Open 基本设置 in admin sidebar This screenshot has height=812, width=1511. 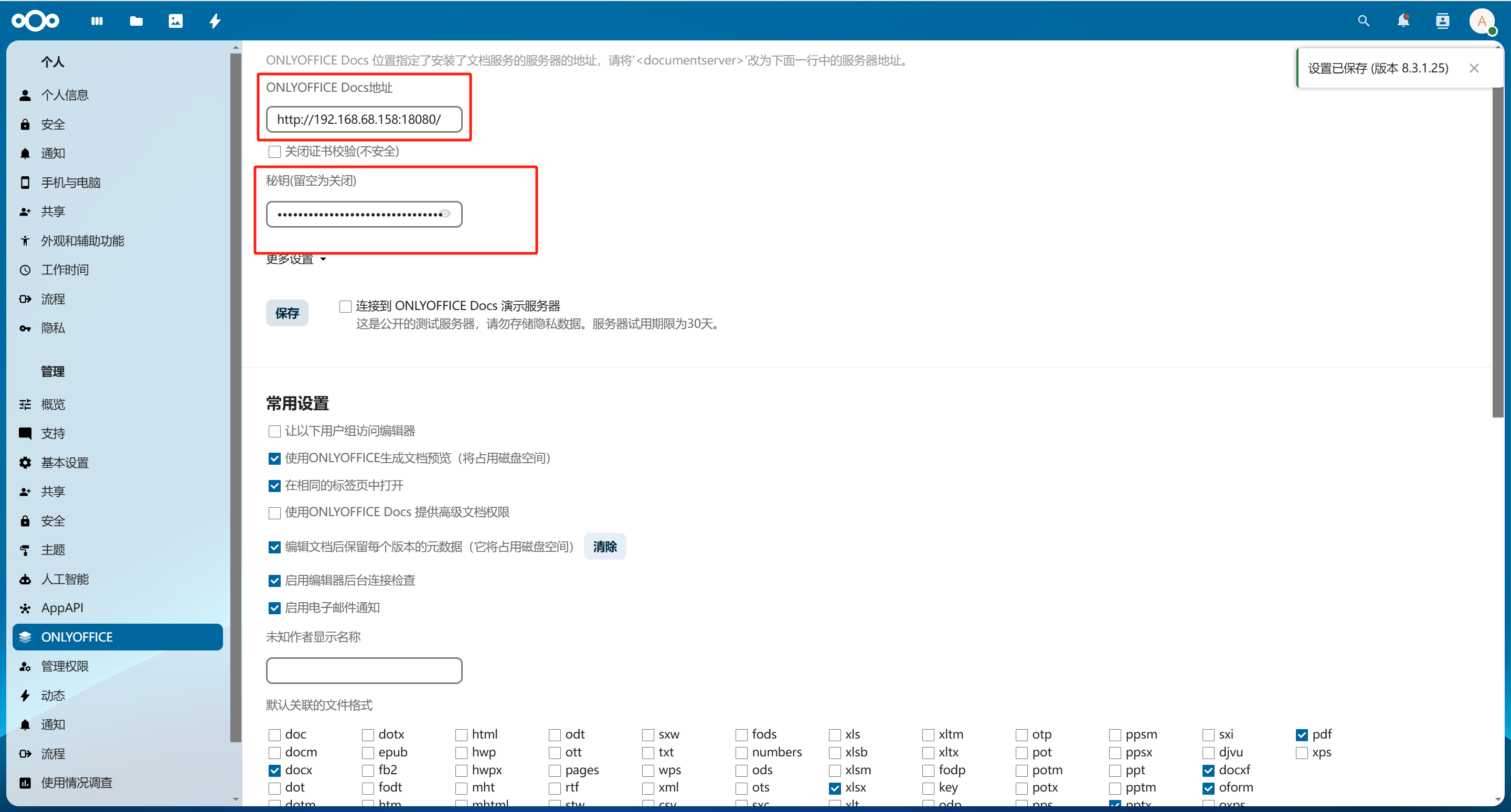(x=65, y=463)
